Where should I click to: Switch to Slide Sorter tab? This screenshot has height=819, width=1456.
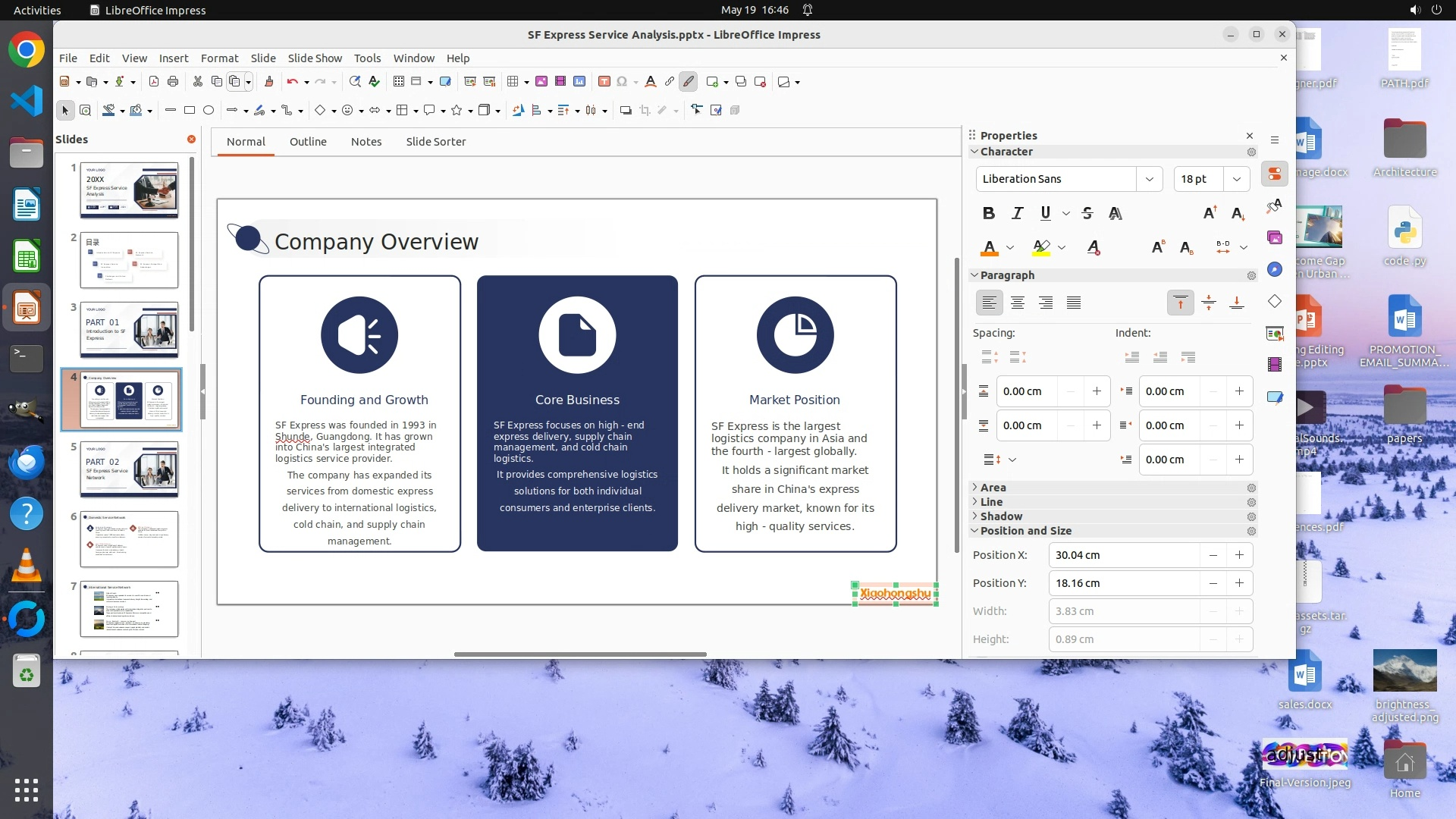pos(435,142)
